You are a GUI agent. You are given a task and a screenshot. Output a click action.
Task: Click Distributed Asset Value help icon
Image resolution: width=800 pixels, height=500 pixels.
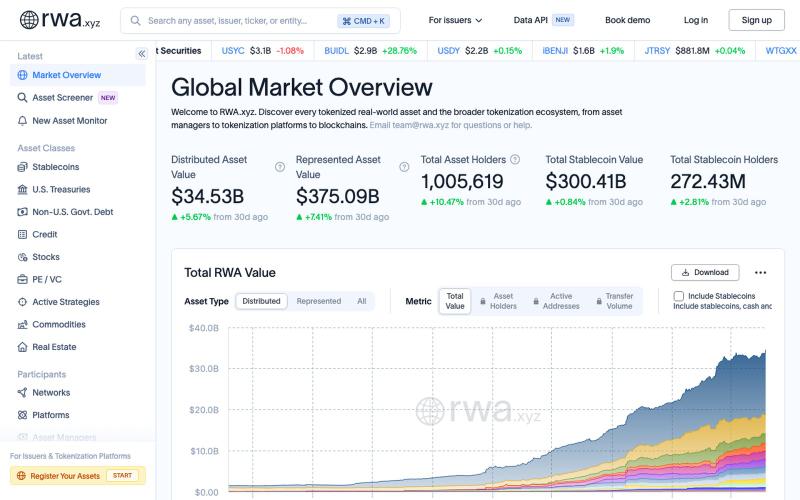click(280, 167)
